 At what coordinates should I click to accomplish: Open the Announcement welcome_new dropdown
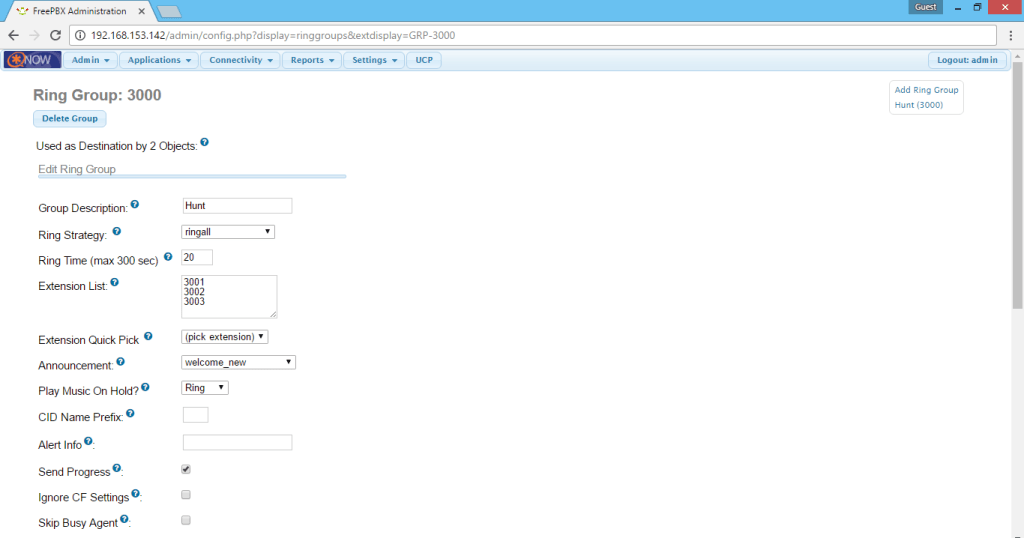pos(238,362)
